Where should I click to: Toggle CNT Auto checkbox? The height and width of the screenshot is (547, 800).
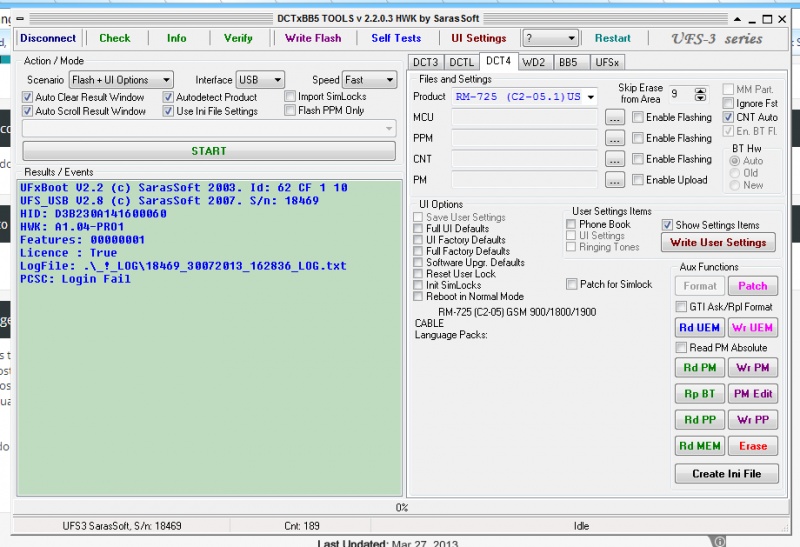[729, 117]
